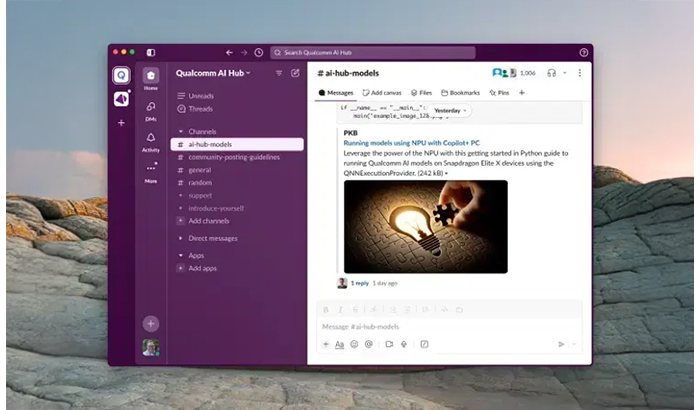Toggle the Aa formatting toolbar
700x410 pixels.
point(340,344)
